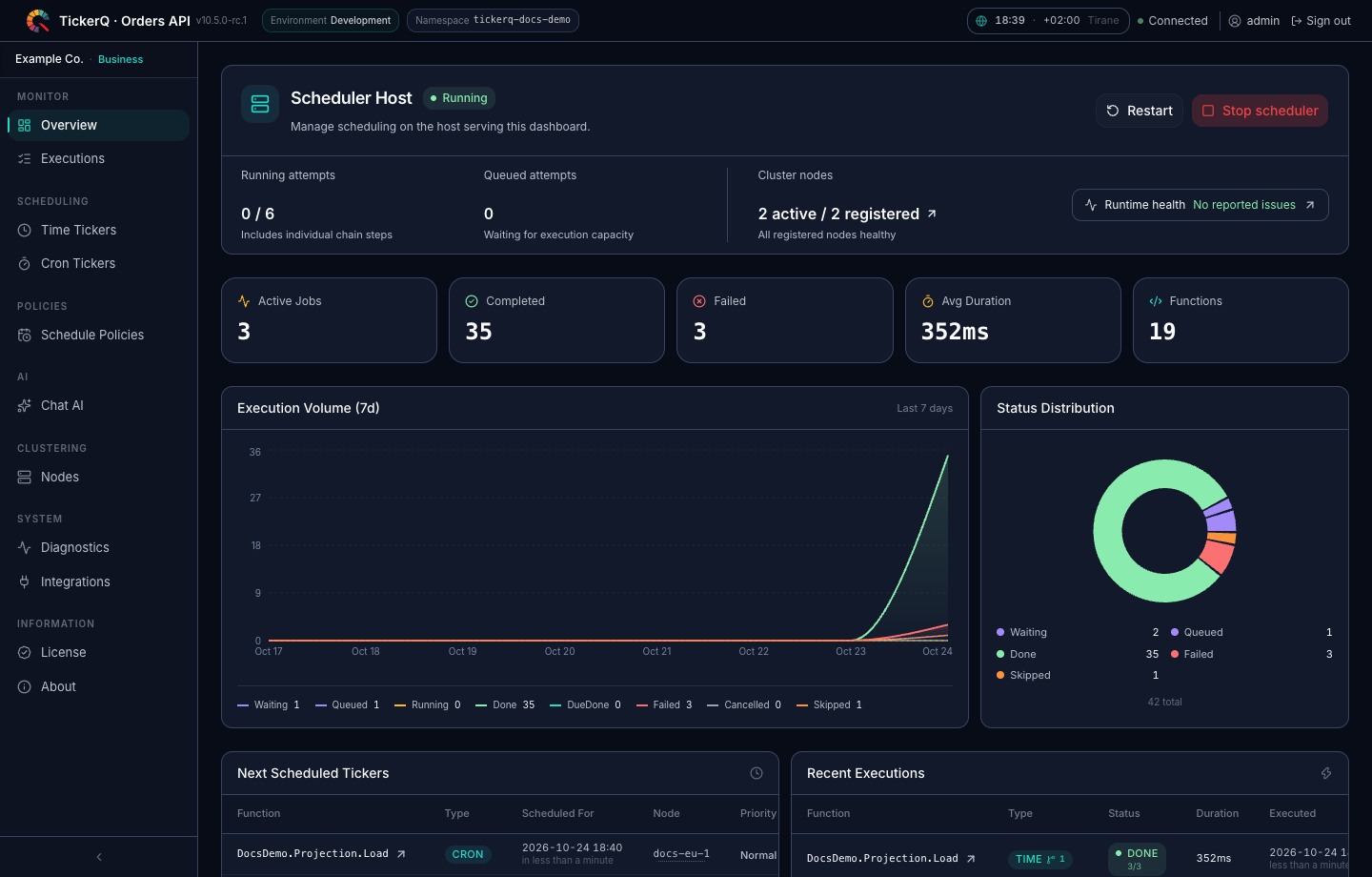Toggle Waiting series in chart legend
Image resolution: width=1372 pixels, height=877 pixels.
coord(269,705)
